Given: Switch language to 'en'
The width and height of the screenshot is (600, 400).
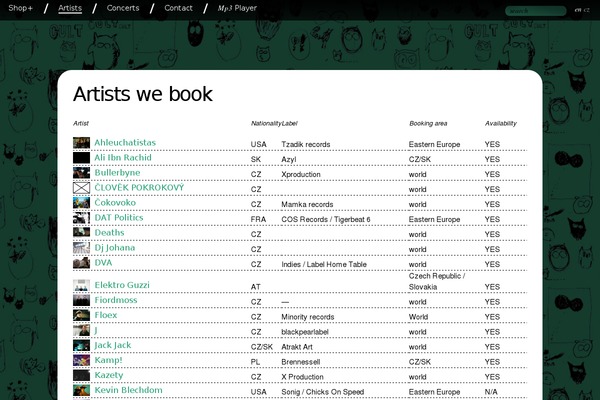Looking at the screenshot, I should click(578, 10).
